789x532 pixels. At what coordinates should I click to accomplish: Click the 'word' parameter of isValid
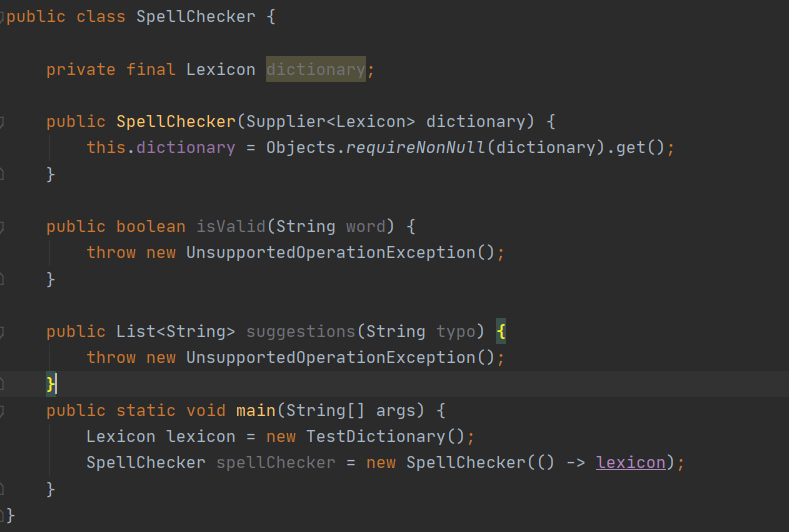click(365, 226)
